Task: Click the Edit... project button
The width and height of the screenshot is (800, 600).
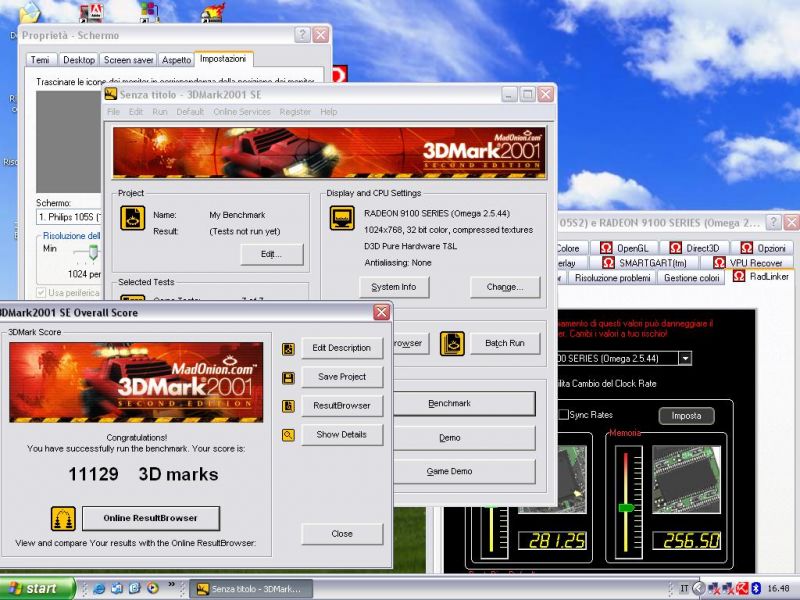Action: pos(271,254)
